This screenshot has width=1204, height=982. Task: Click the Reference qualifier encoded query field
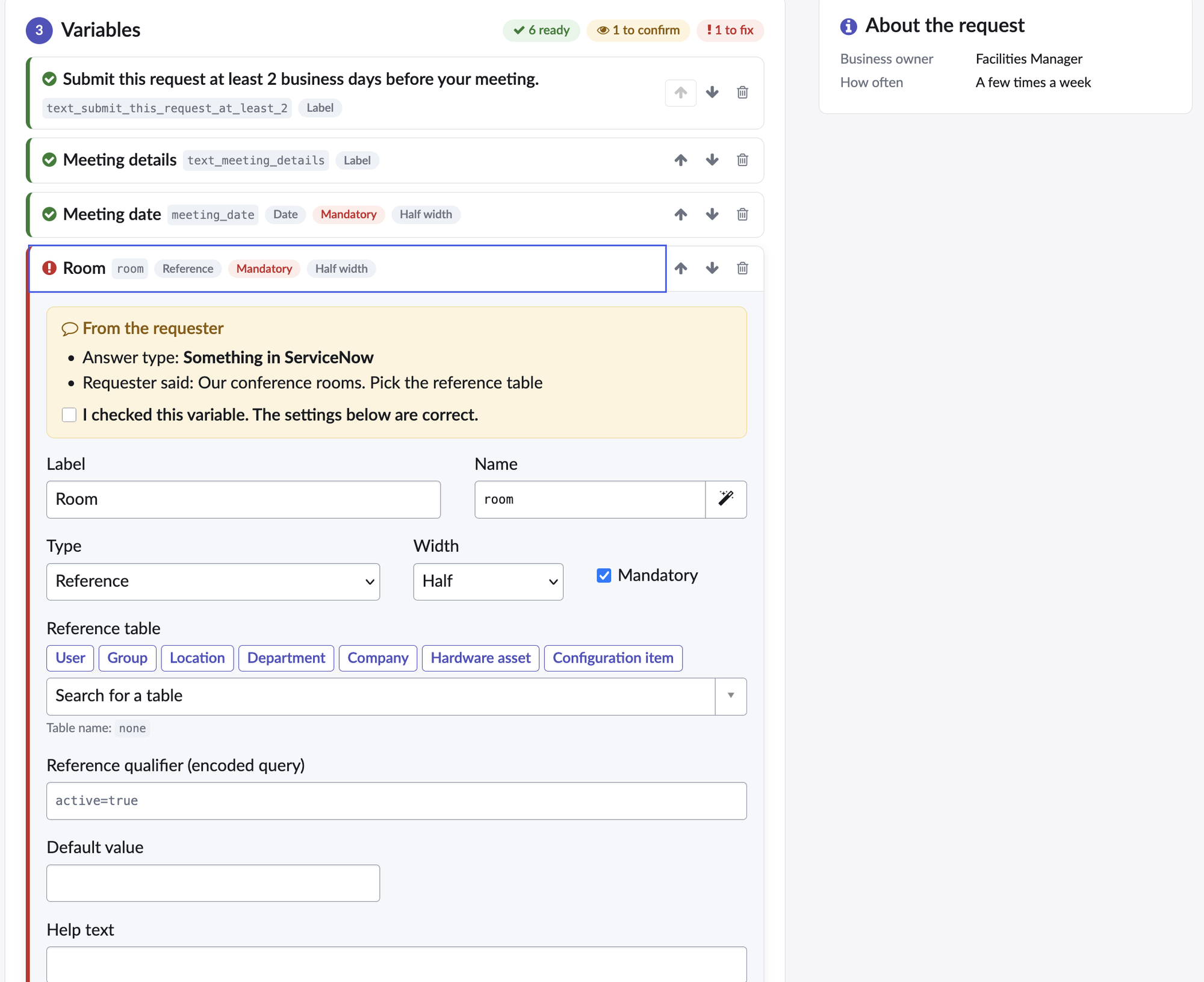tap(397, 800)
